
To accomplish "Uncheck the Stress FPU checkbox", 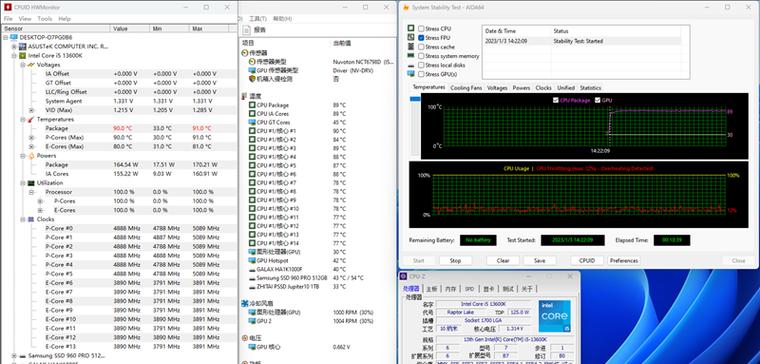I will click(x=421, y=38).
